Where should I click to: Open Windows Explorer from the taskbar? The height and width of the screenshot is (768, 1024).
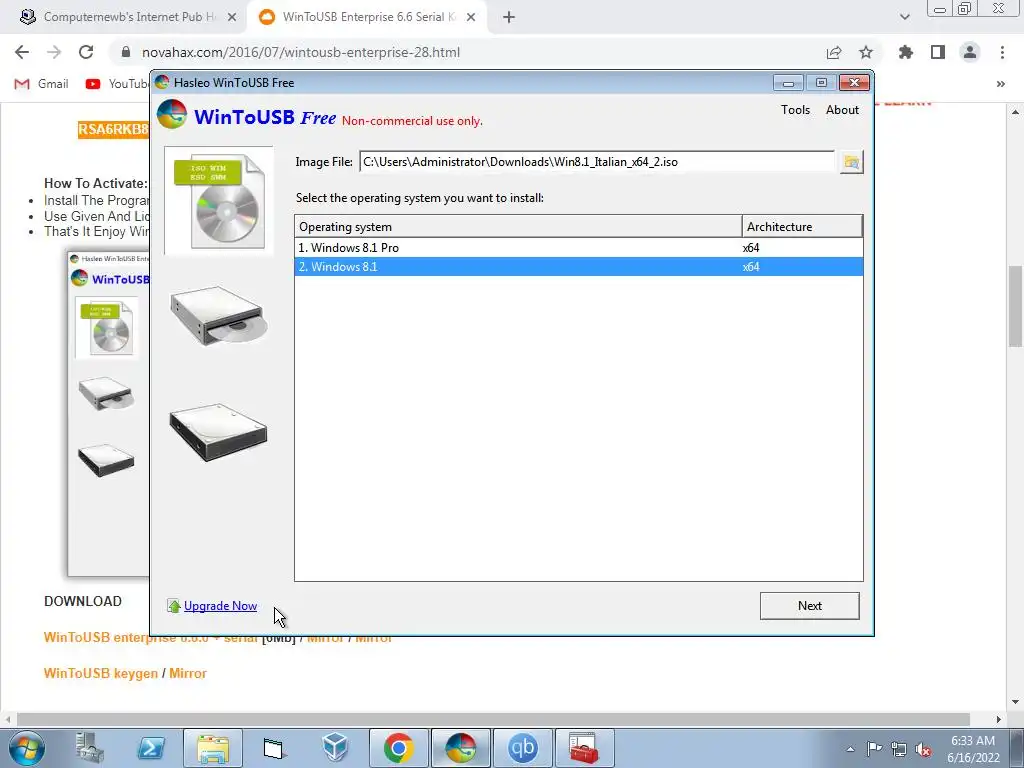(213, 748)
